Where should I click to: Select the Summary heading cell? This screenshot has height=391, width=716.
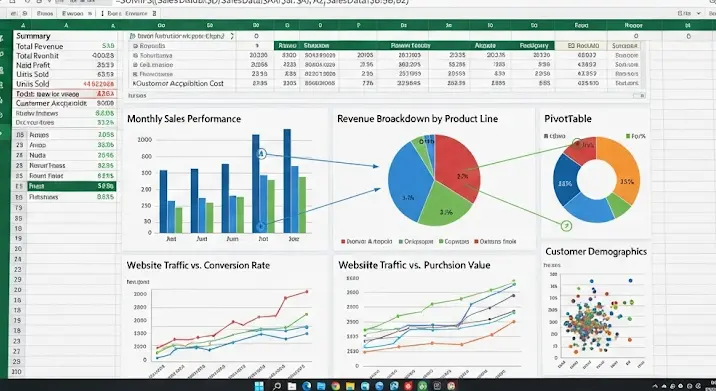pyautogui.click(x=64, y=36)
